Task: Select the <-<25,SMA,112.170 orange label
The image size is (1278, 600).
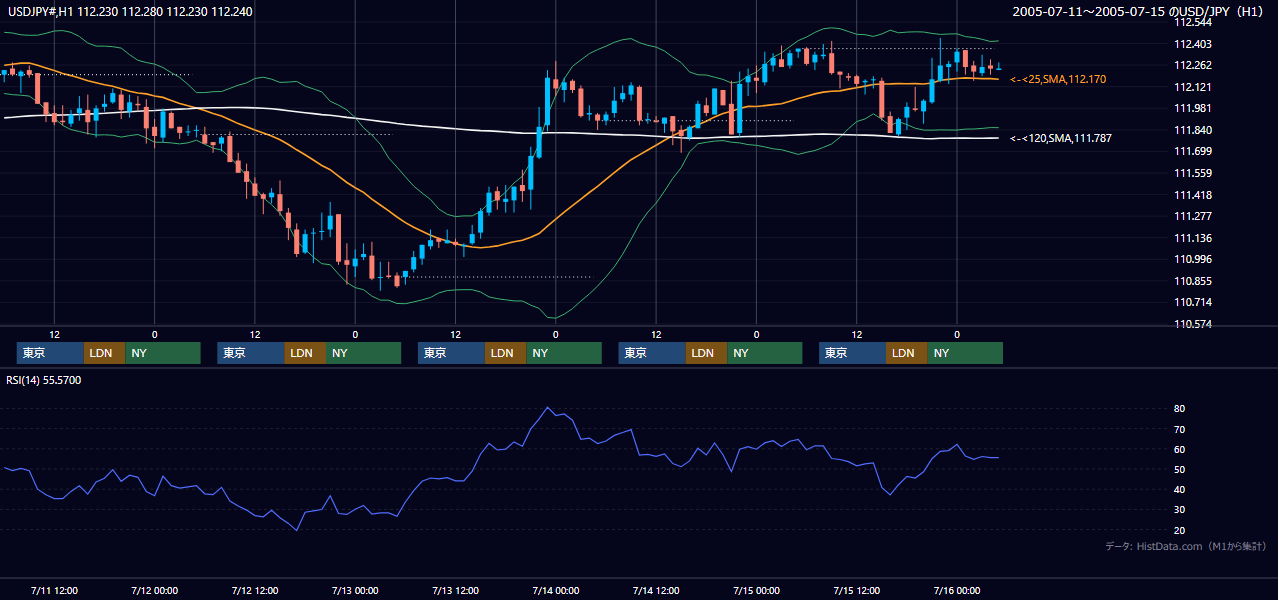Action: tap(1058, 79)
